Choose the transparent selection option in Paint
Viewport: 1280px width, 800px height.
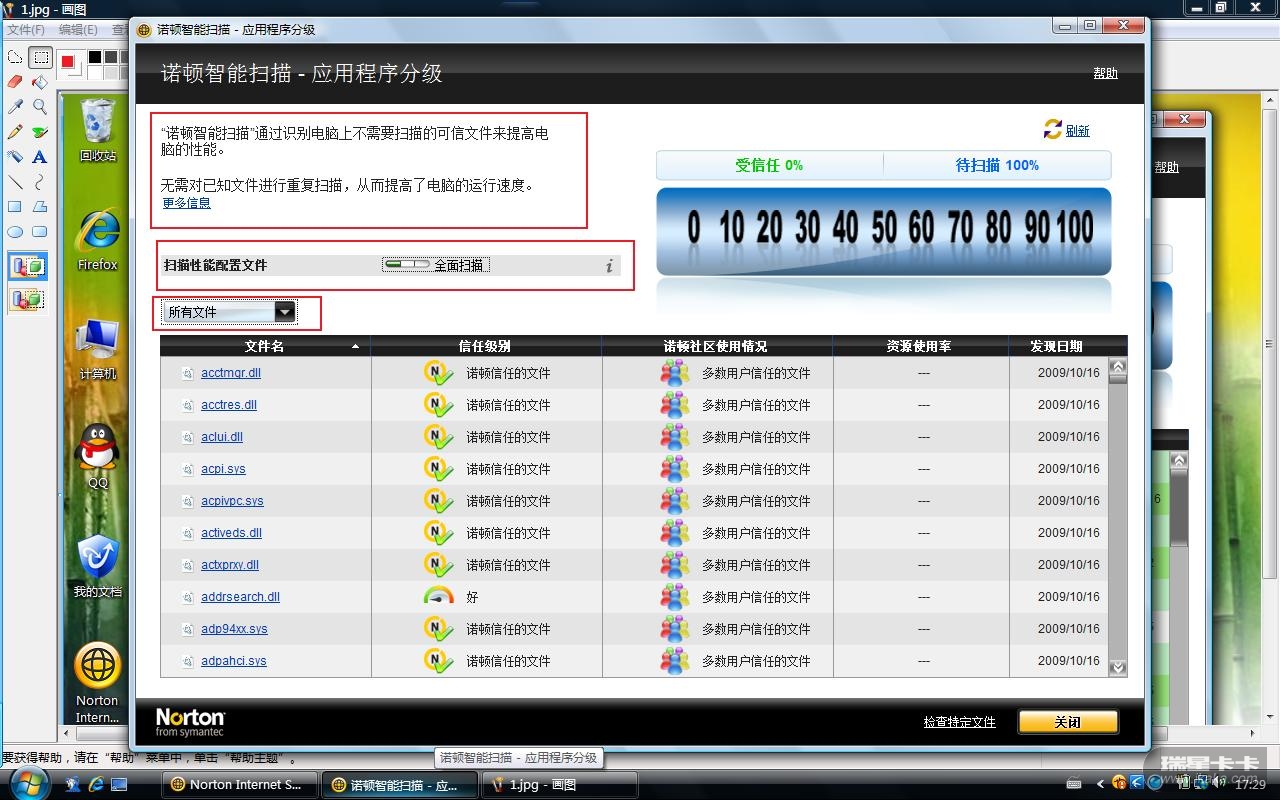tap(28, 298)
